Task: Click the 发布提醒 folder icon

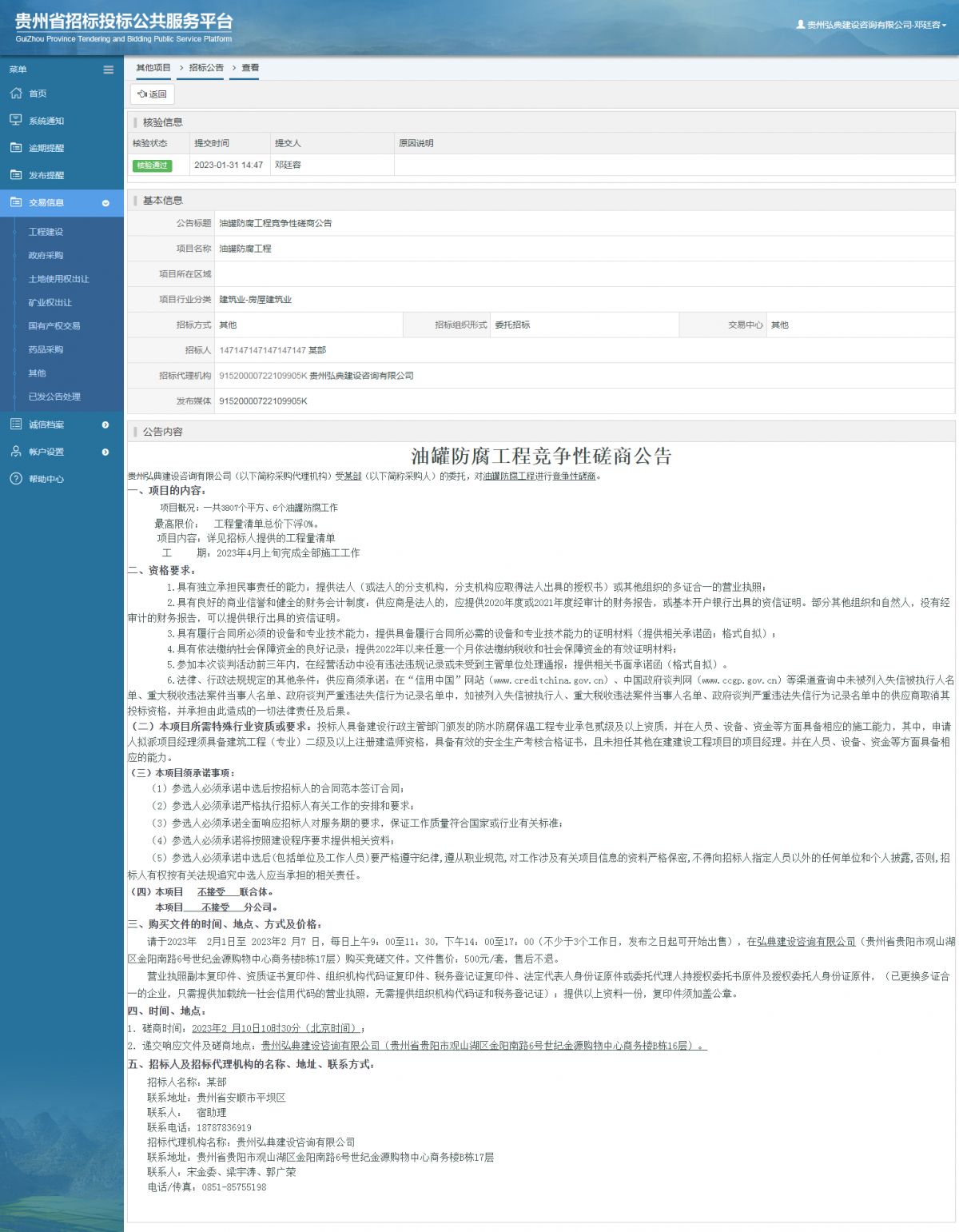Action: coord(17,174)
